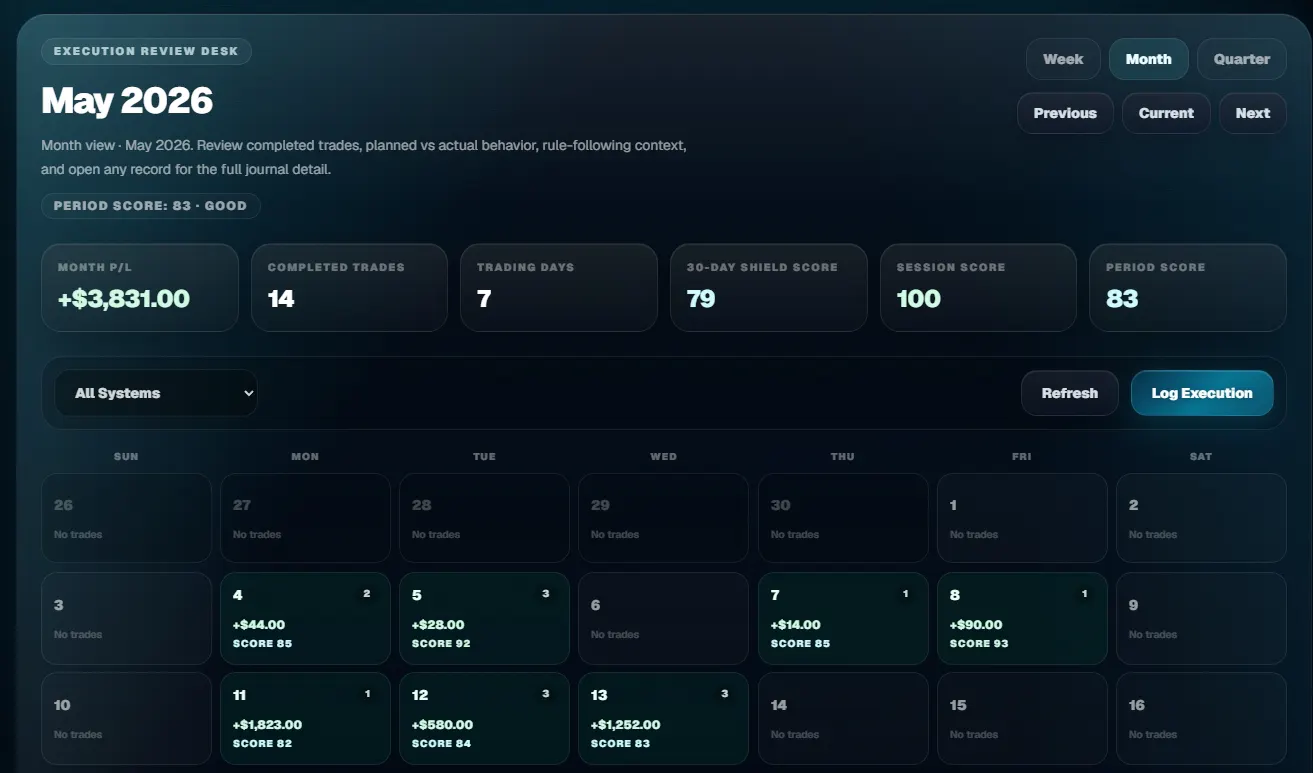Switch to the Quarter view tab
Image resolution: width=1313 pixels, height=773 pixels.
[x=1242, y=59]
